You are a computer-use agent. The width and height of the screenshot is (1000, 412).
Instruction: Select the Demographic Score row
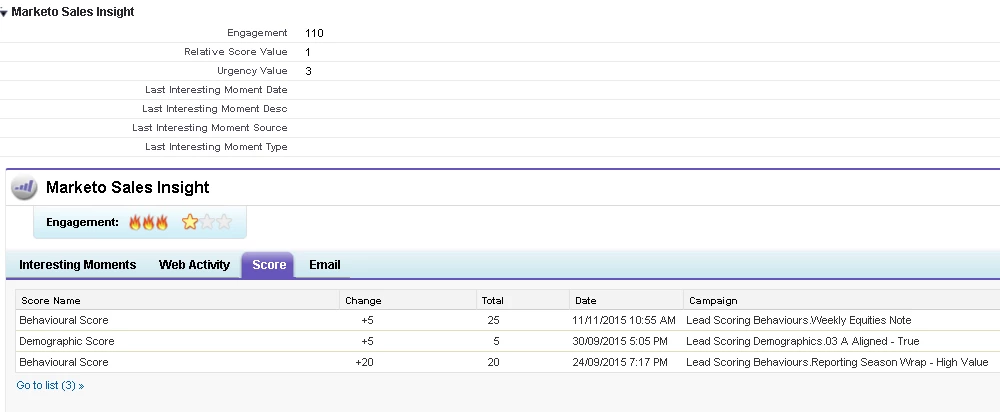pyautogui.click(x=508, y=341)
